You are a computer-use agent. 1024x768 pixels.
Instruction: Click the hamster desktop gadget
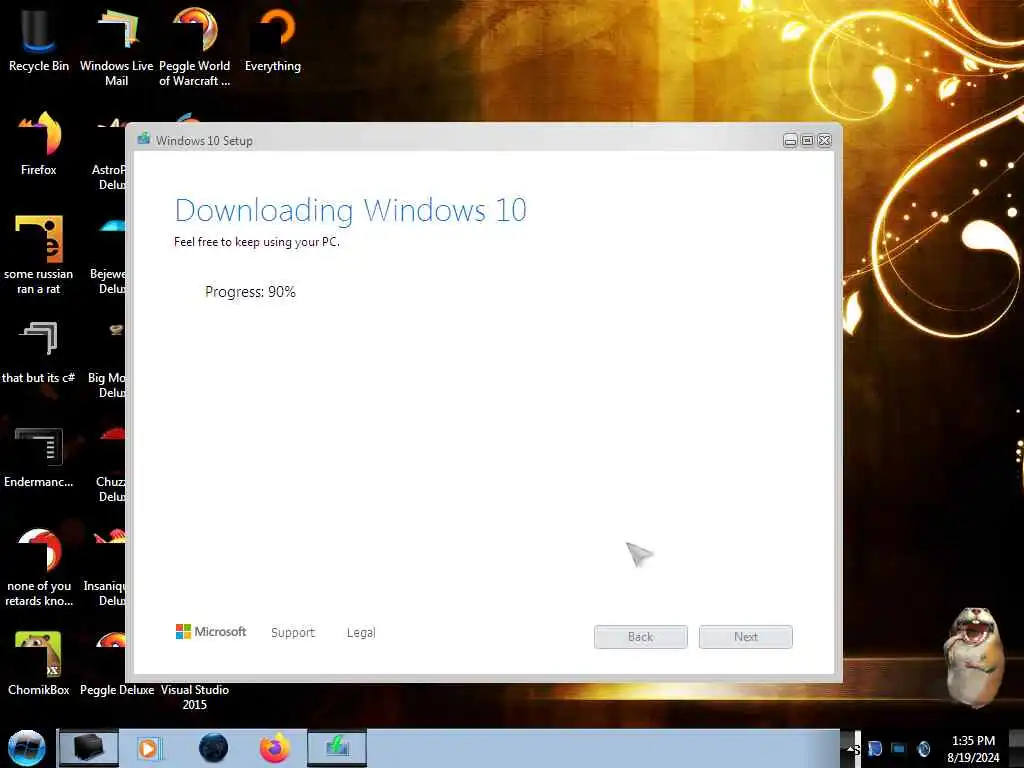(974, 656)
